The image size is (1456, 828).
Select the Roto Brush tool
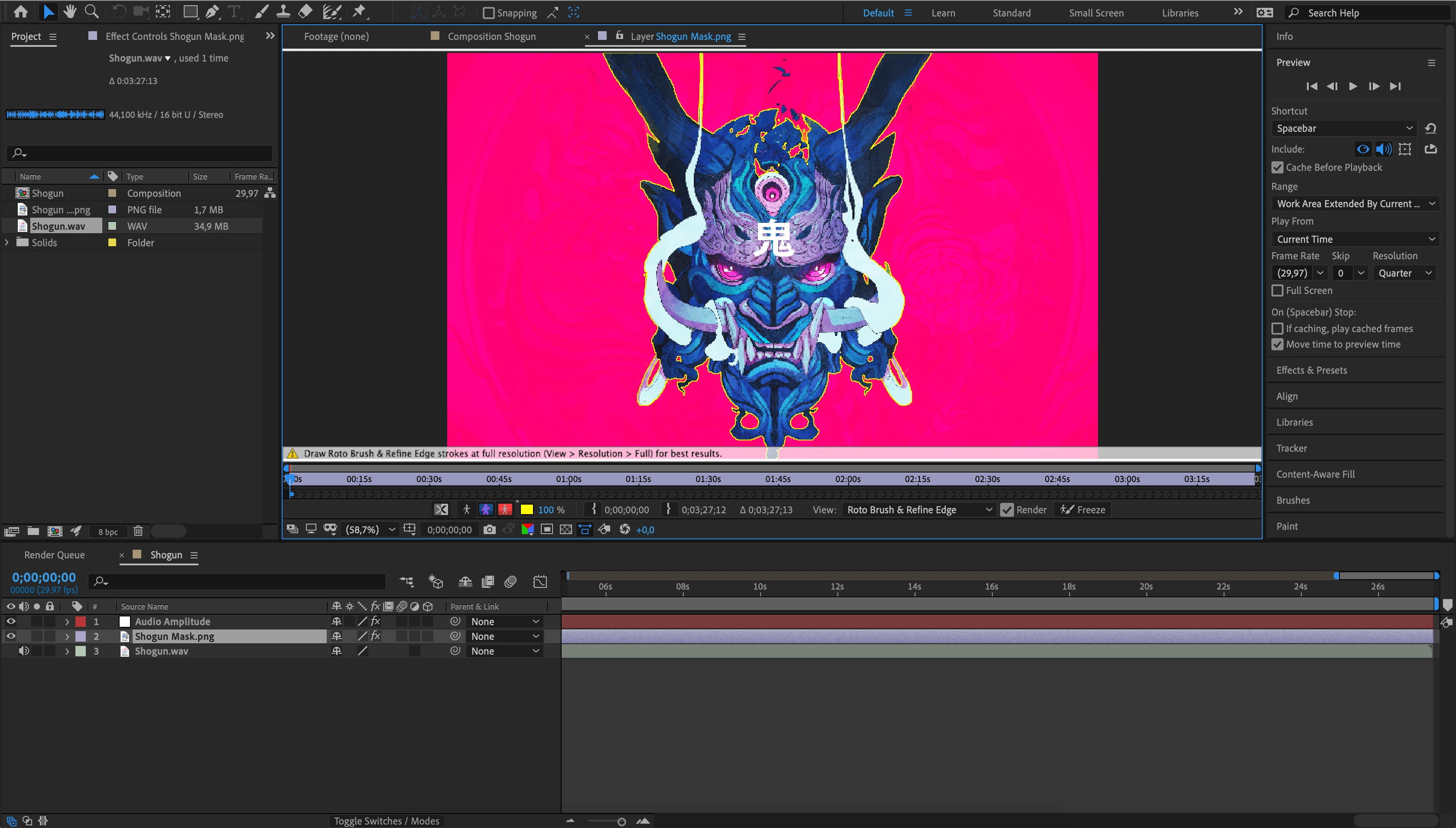tap(331, 12)
